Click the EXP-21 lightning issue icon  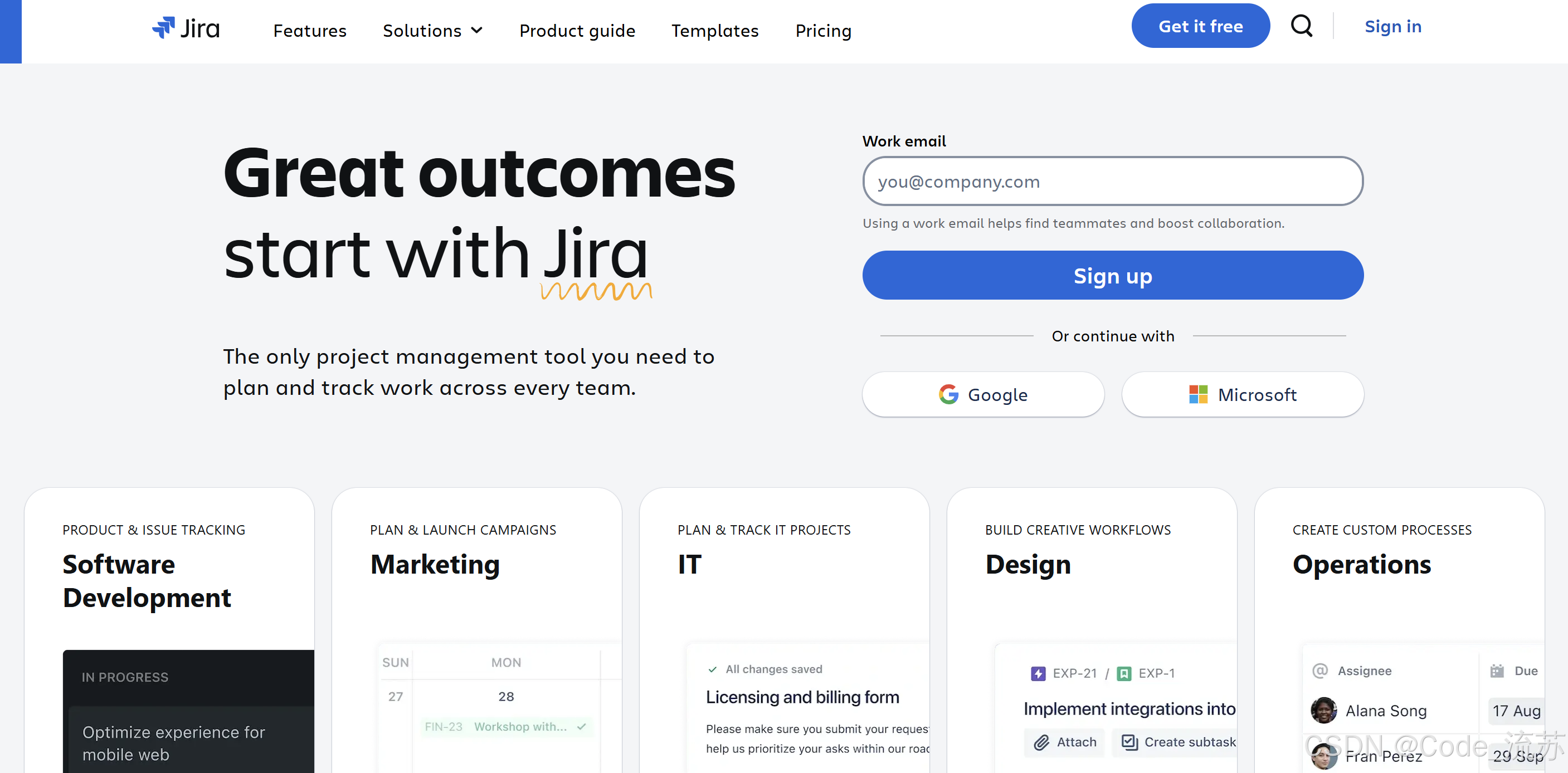(1038, 673)
